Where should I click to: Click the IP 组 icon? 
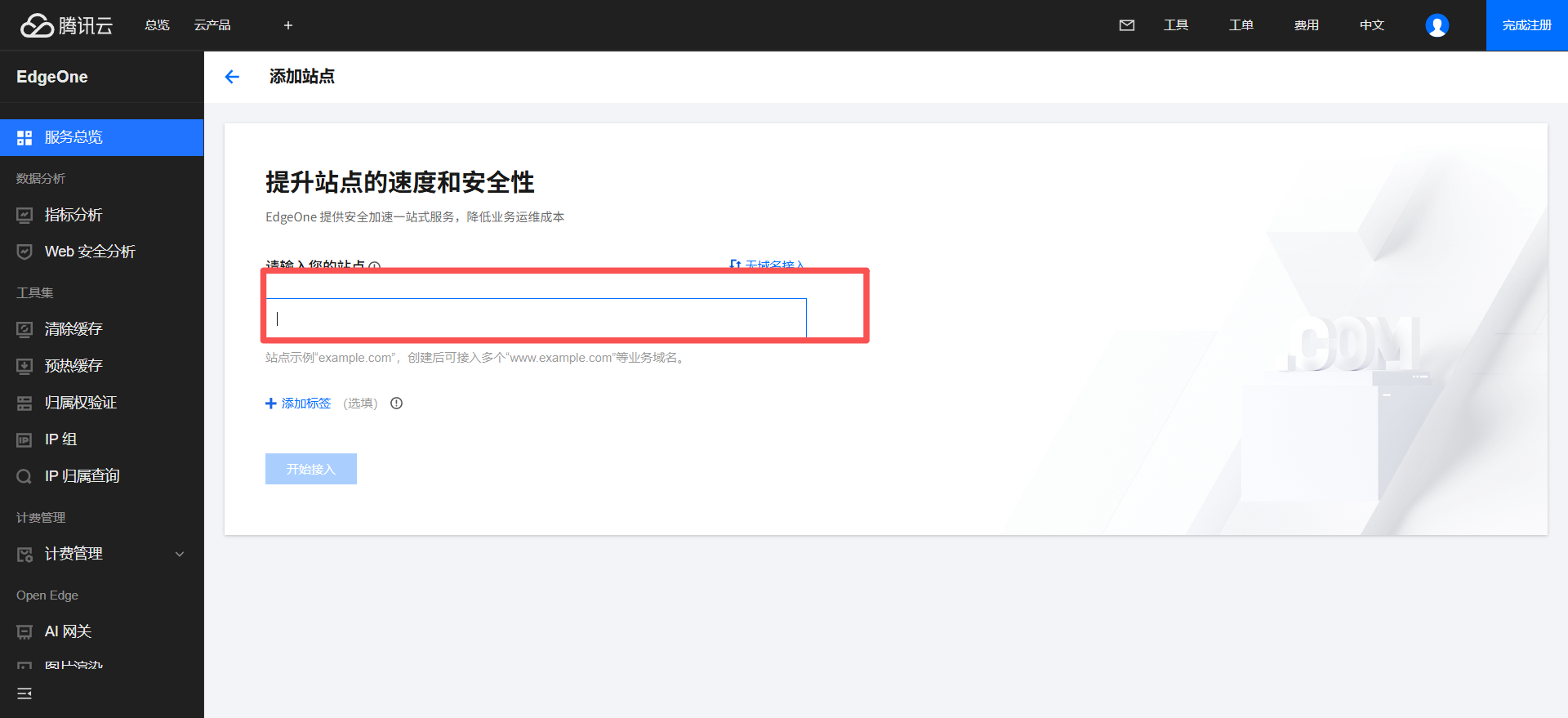point(24,439)
